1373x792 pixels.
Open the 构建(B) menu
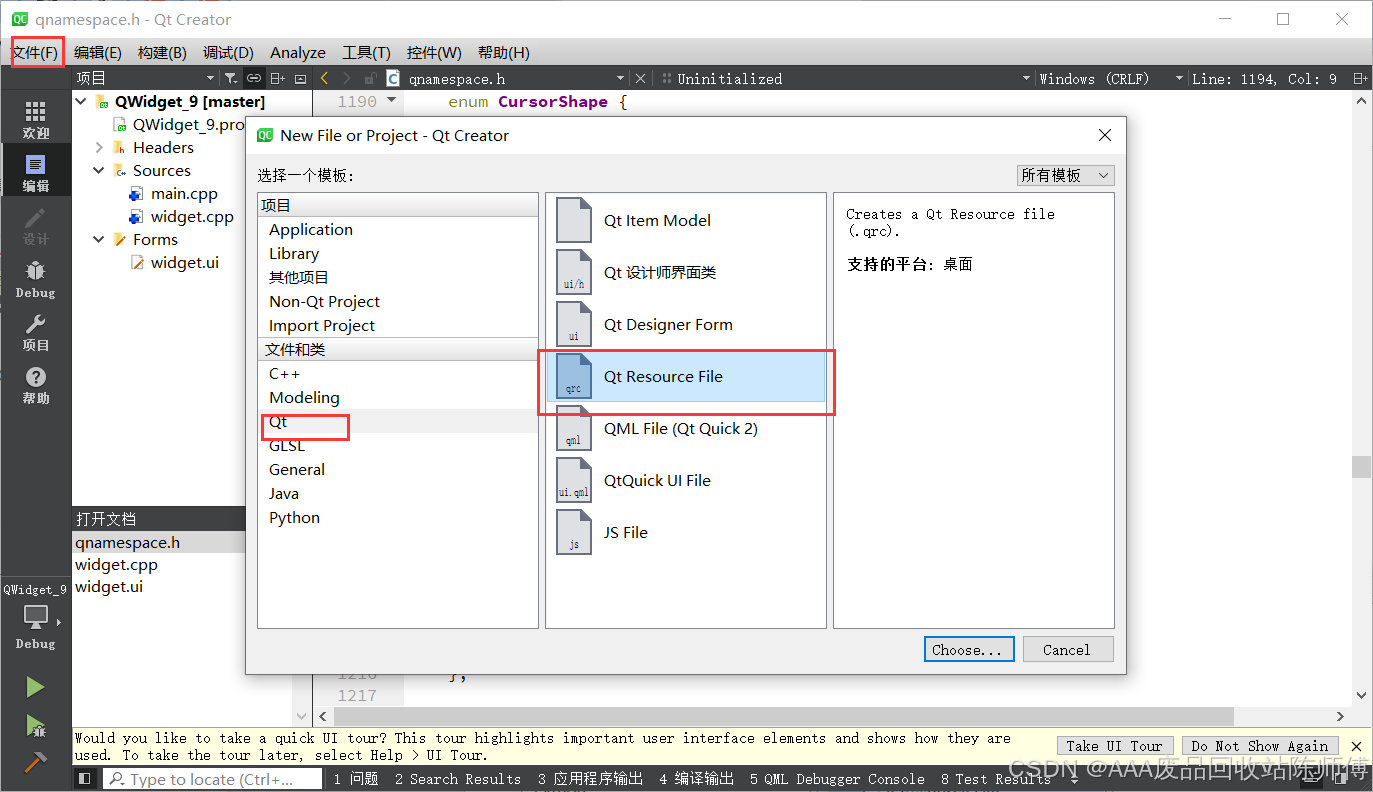162,53
